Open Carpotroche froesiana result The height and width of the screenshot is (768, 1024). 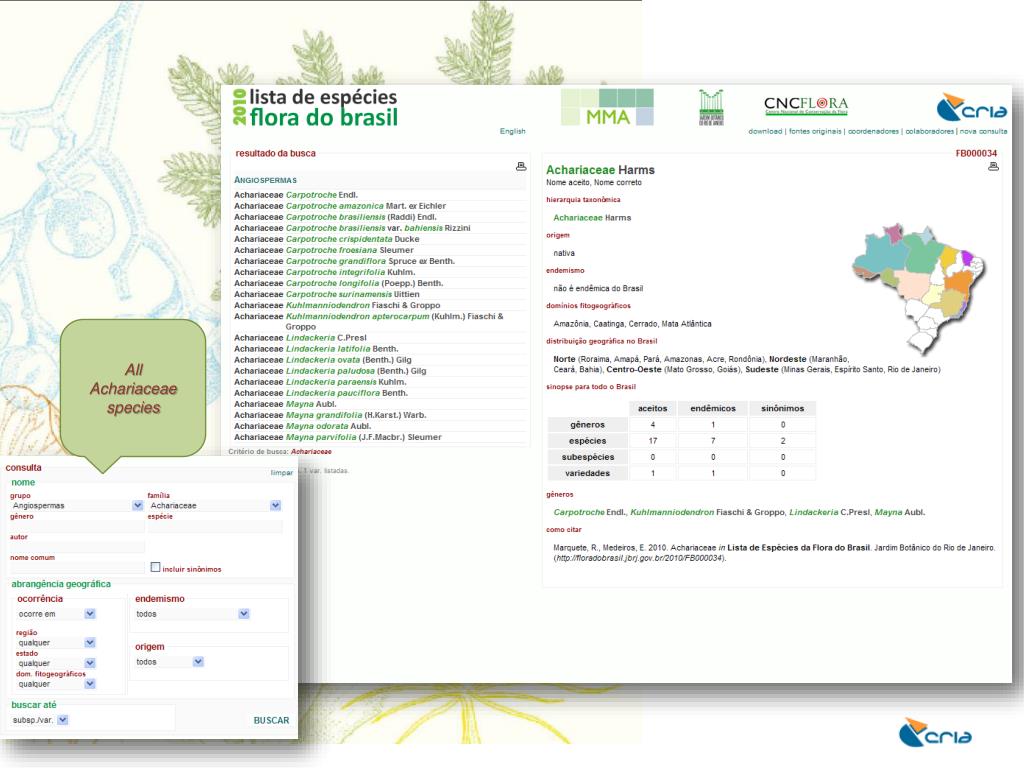click(x=332, y=250)
